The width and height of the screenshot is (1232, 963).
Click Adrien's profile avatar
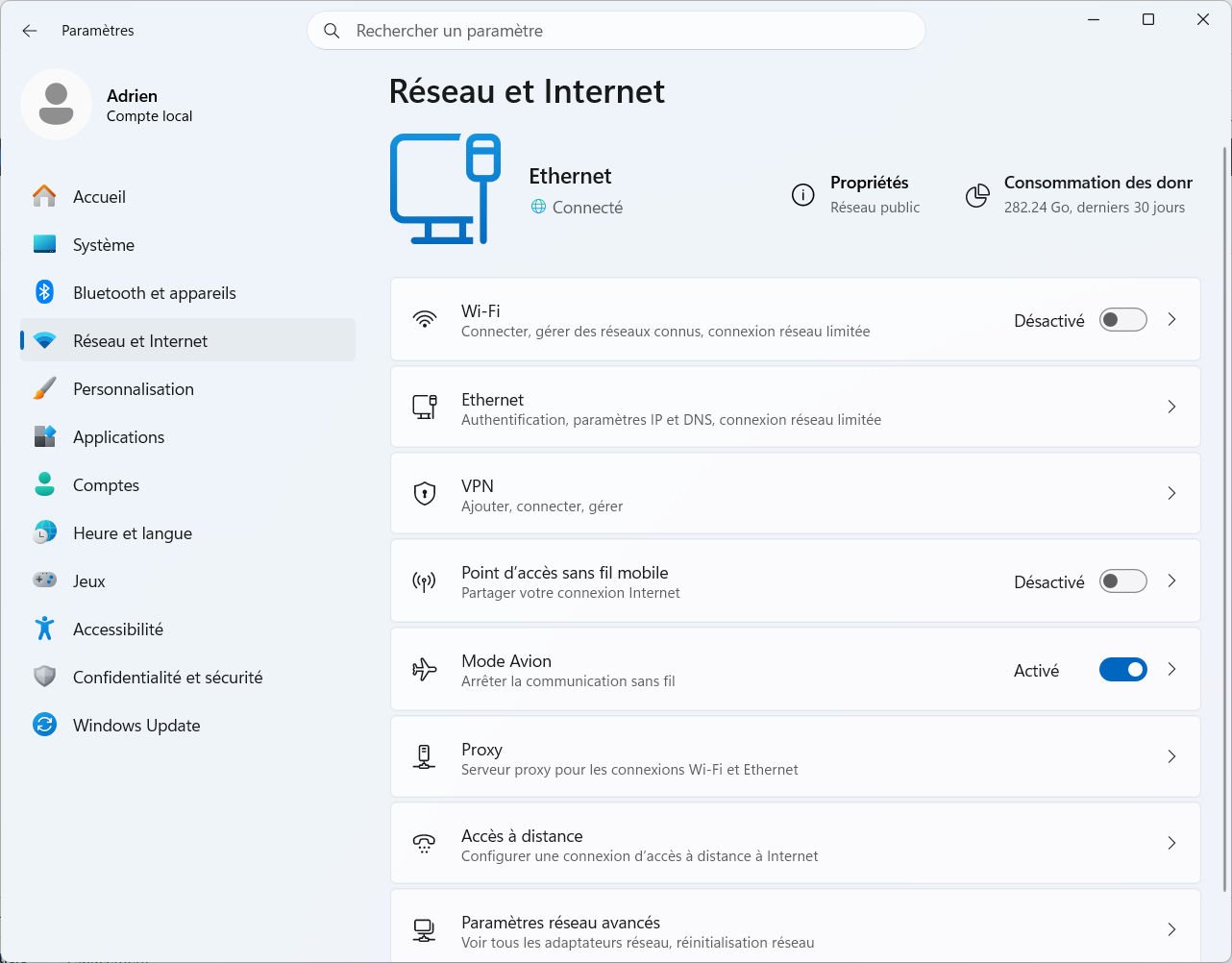[x=57, y=104]
